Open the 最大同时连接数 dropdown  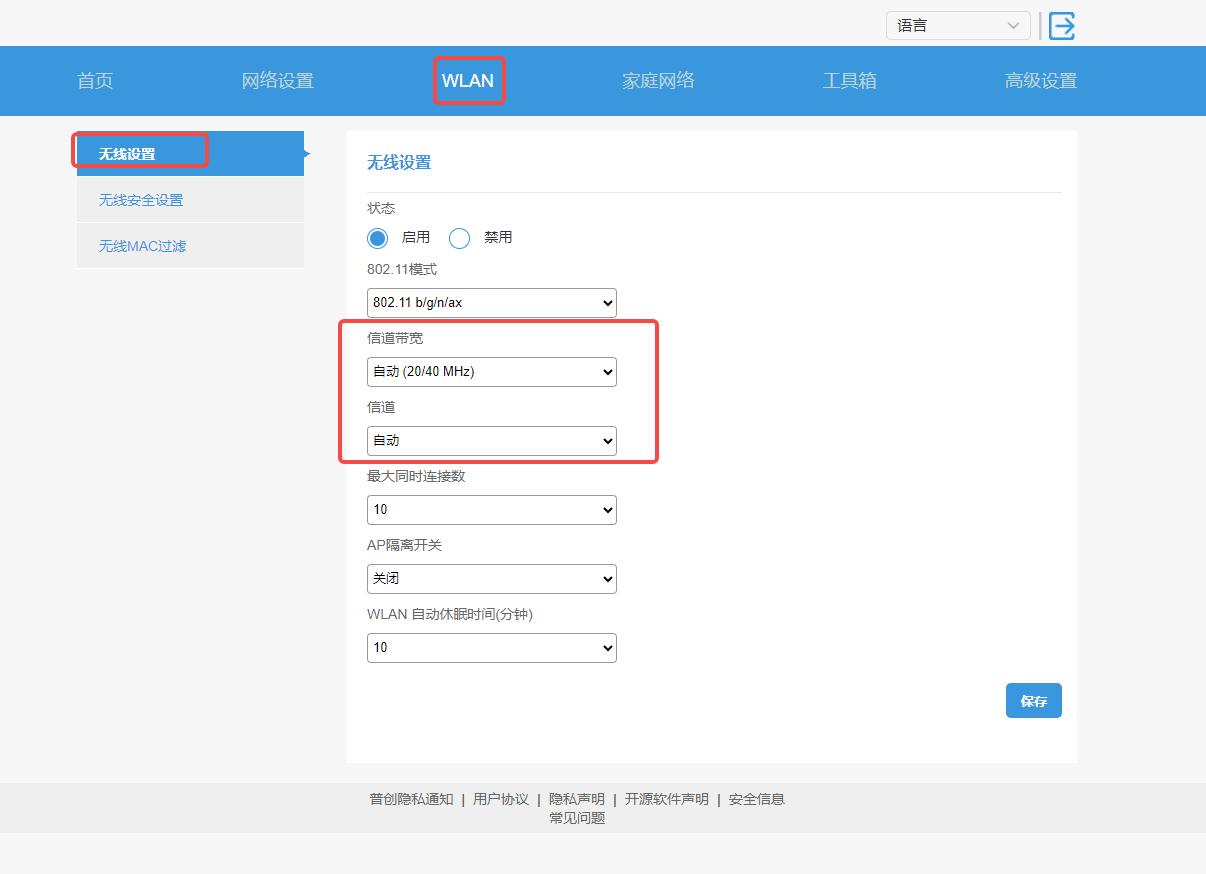click(x=491, y=510)
